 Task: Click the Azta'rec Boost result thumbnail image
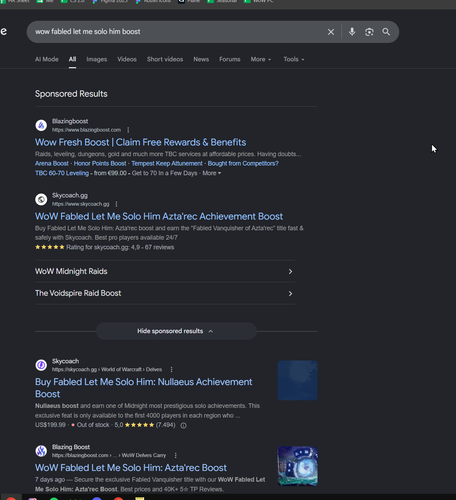(x=298, y=466)
